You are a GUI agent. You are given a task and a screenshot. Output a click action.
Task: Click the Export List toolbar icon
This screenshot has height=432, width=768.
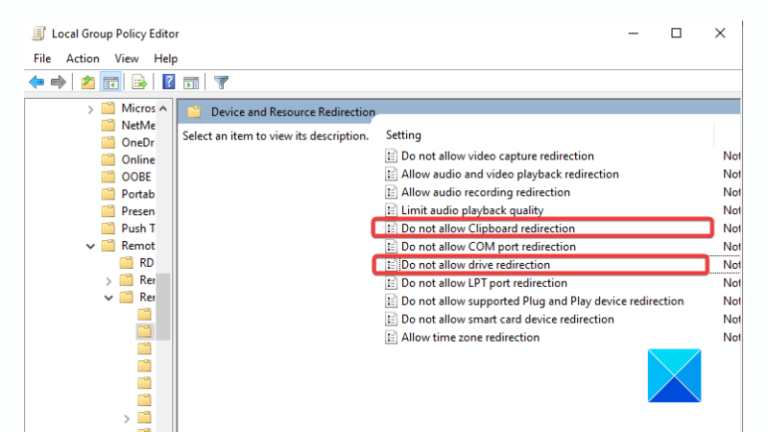click(x=140, y=82)
